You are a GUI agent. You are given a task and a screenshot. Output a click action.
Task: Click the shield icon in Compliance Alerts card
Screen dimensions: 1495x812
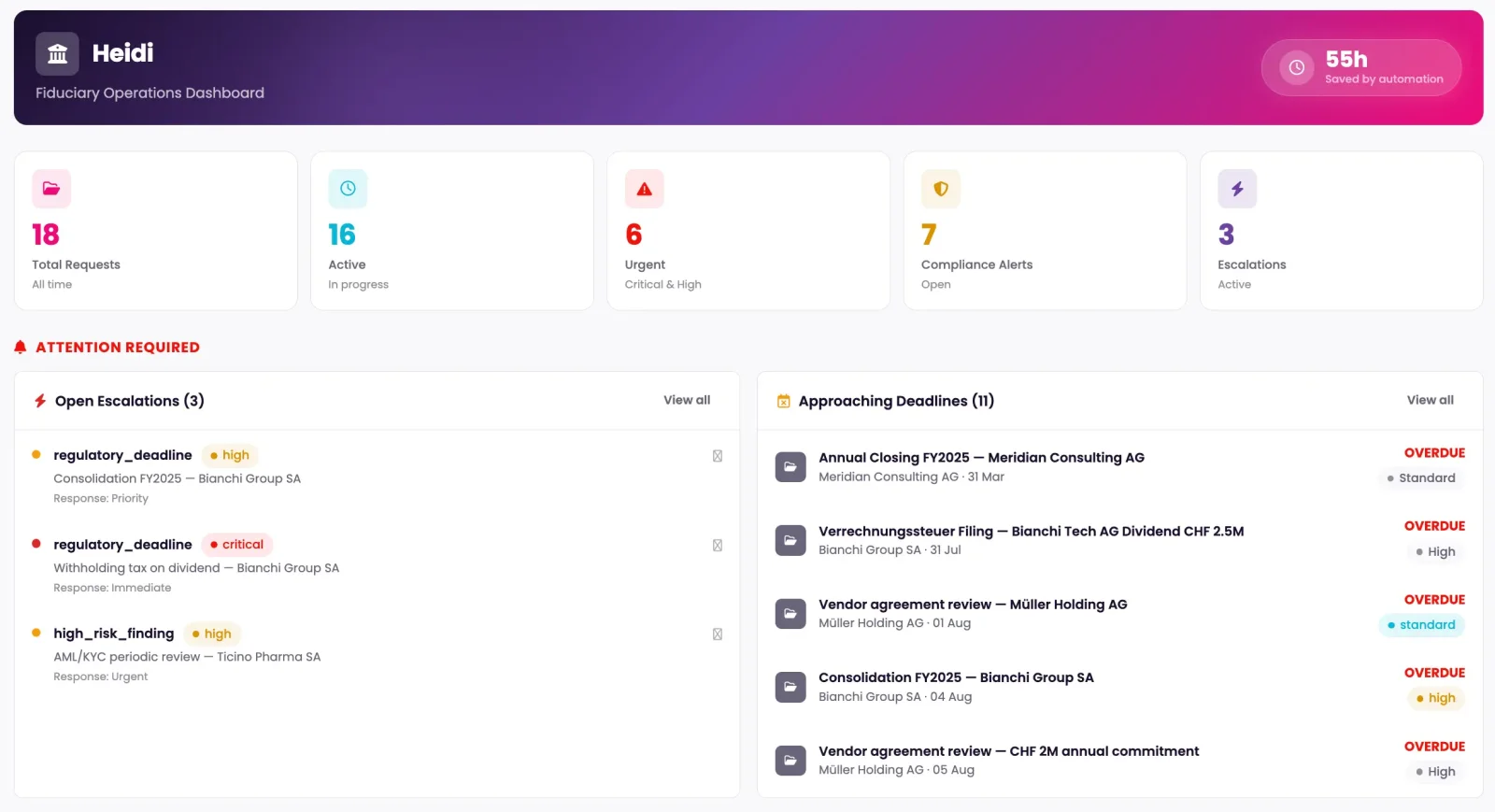tap(941, 189)
